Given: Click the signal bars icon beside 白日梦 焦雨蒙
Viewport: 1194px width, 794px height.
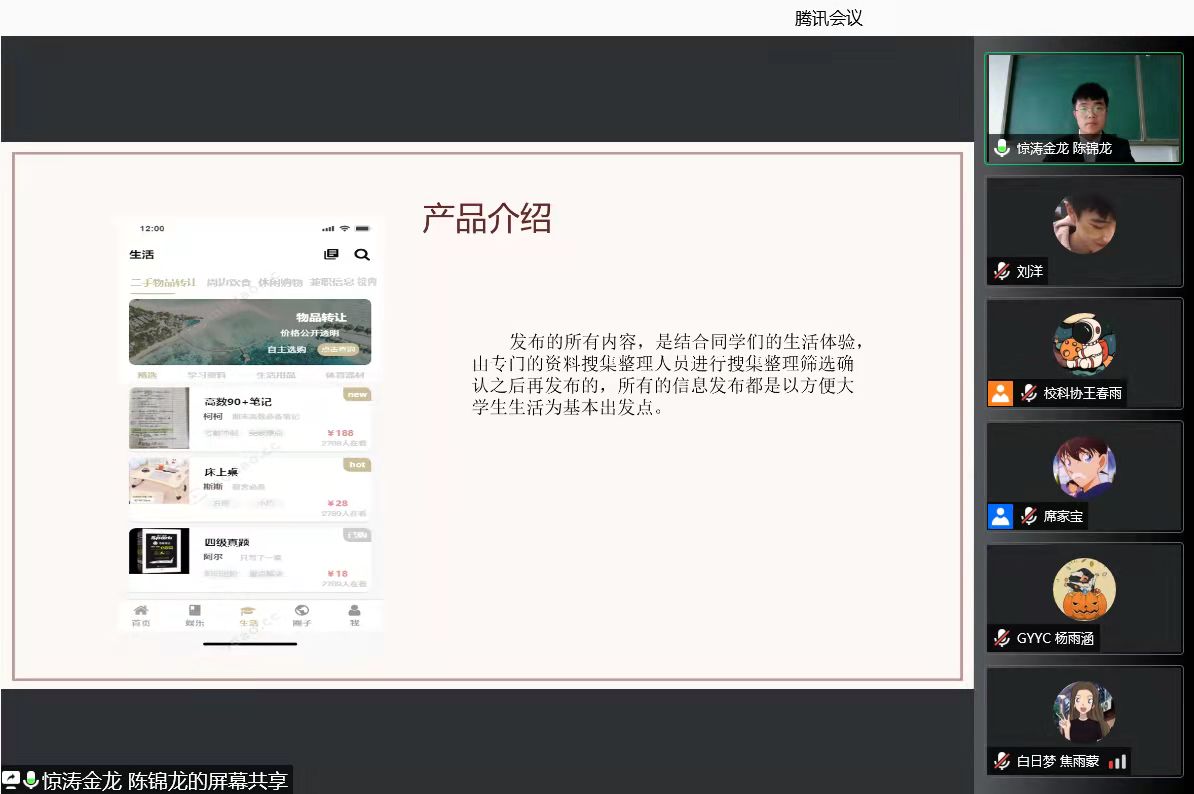Looking at the screenshot, I should (x=1118, y=761).
